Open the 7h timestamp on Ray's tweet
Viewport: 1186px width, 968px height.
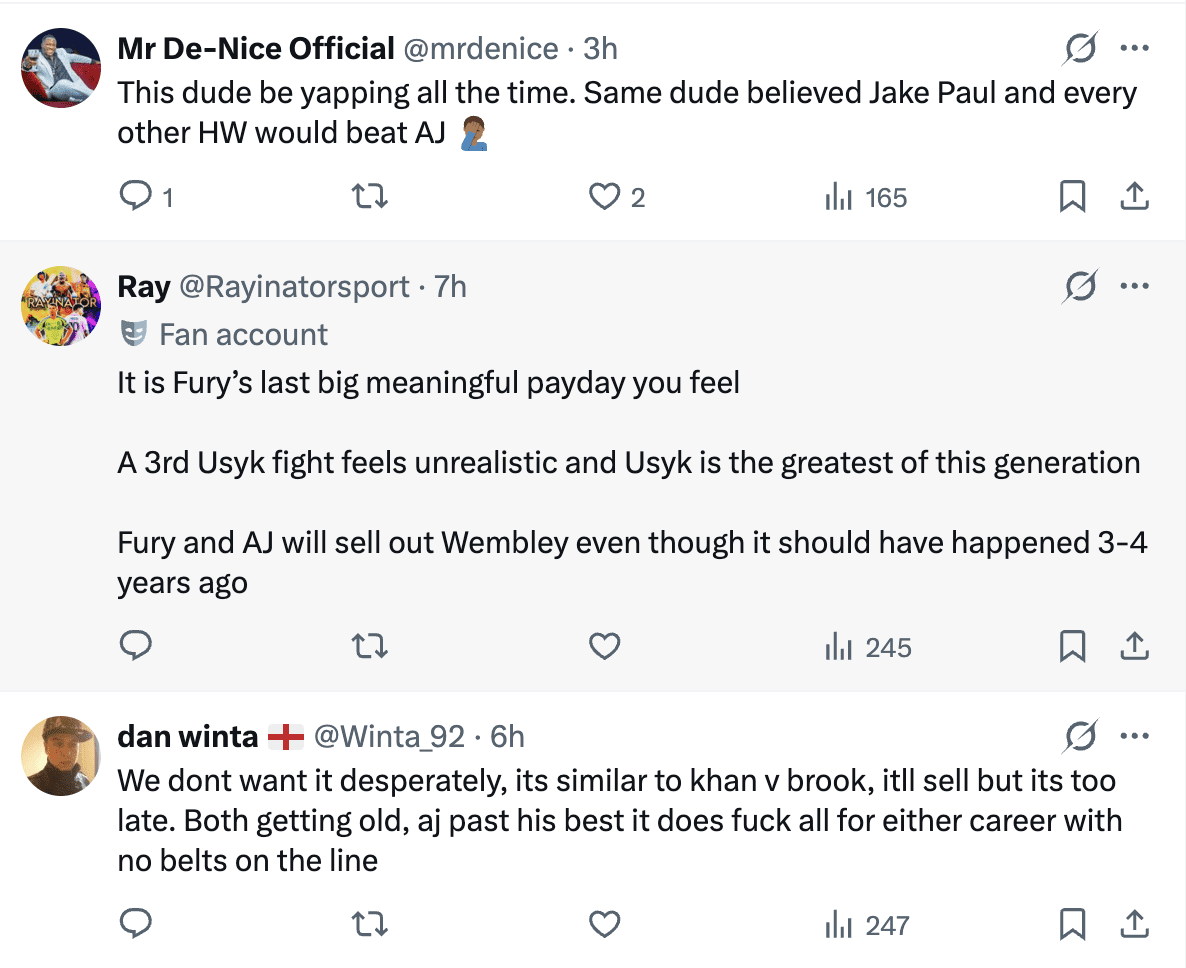(450, 287)
